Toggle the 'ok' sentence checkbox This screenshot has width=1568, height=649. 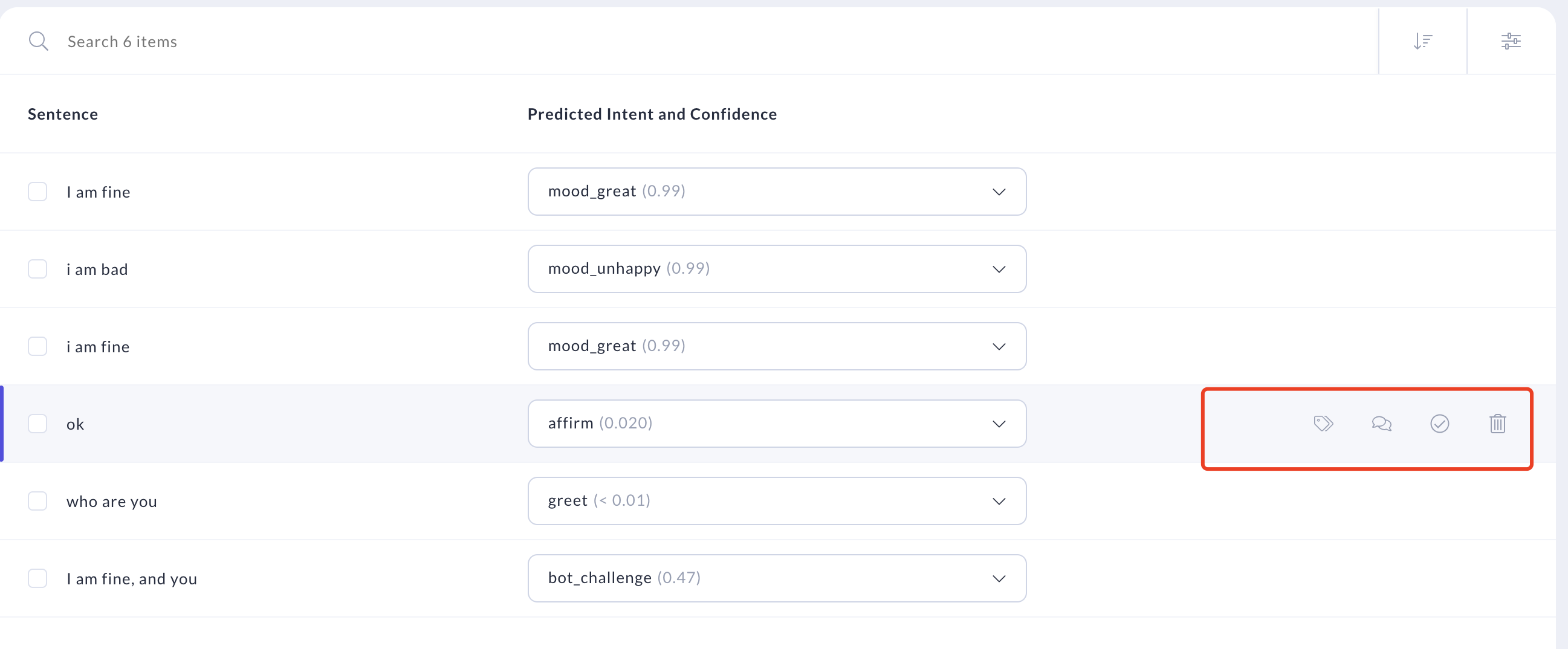tap(37, 424)
